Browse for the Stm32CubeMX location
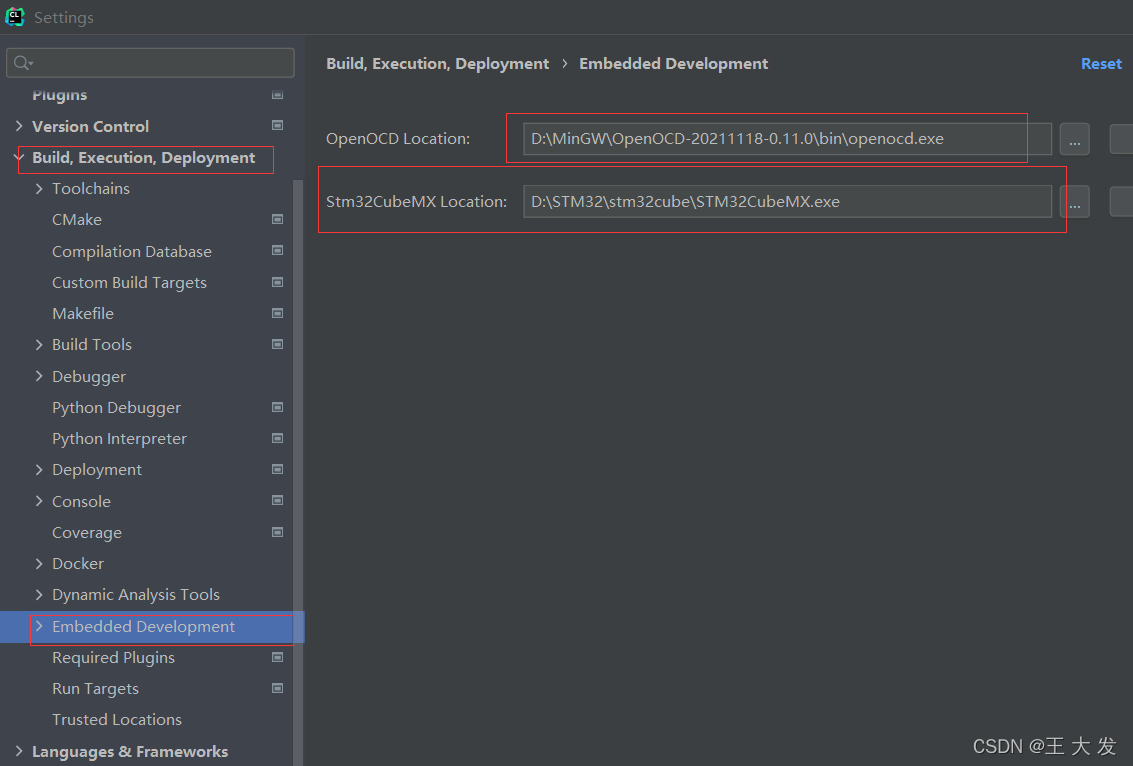Viewport: 1133px width, 766px height. [x=1074, y=202]
